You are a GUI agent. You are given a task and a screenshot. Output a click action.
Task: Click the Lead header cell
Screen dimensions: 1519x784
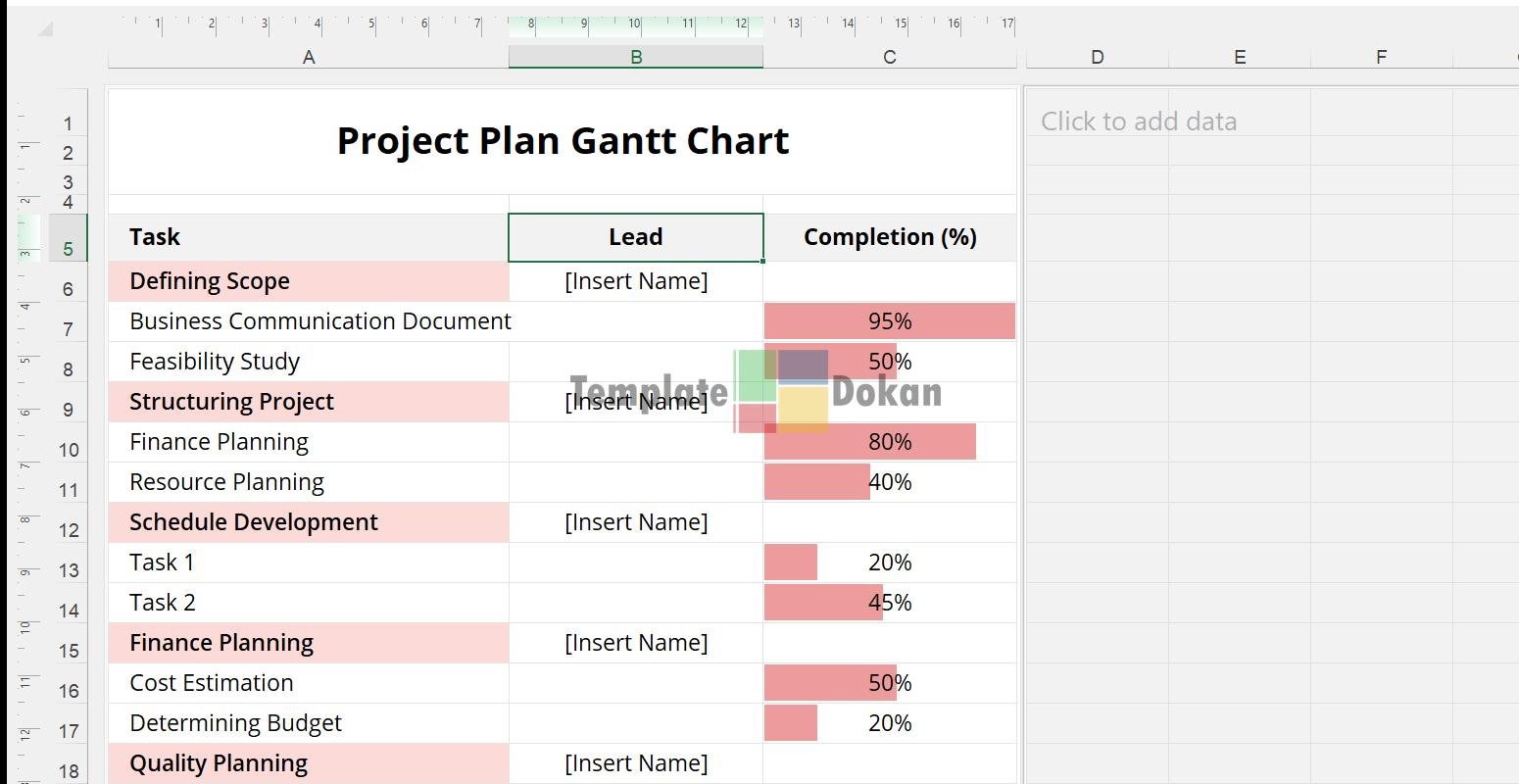(x=635, y=237)
